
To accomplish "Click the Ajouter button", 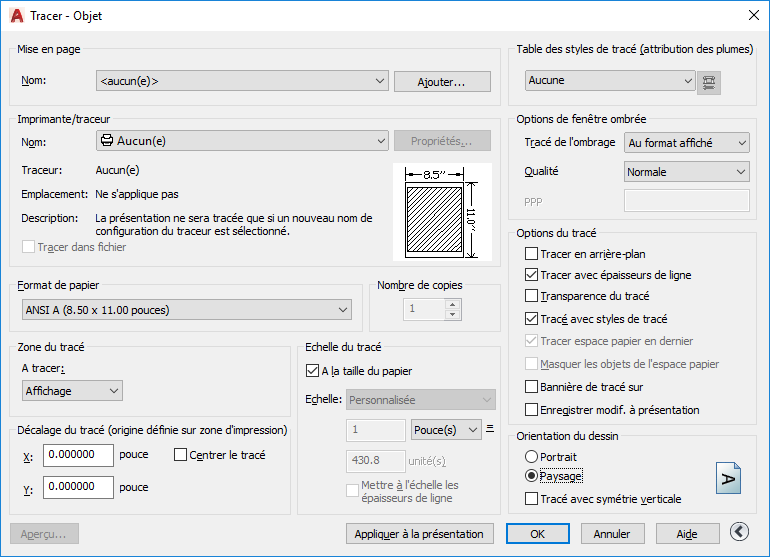I will coord(442,81).
